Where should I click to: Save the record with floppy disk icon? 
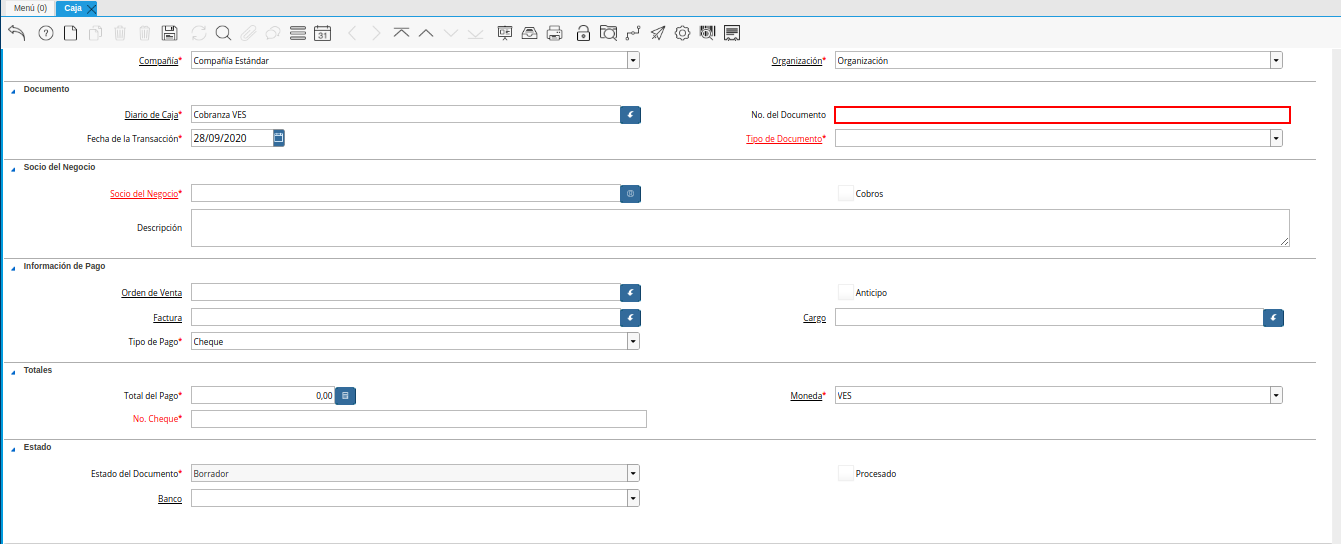click(170, 33)
